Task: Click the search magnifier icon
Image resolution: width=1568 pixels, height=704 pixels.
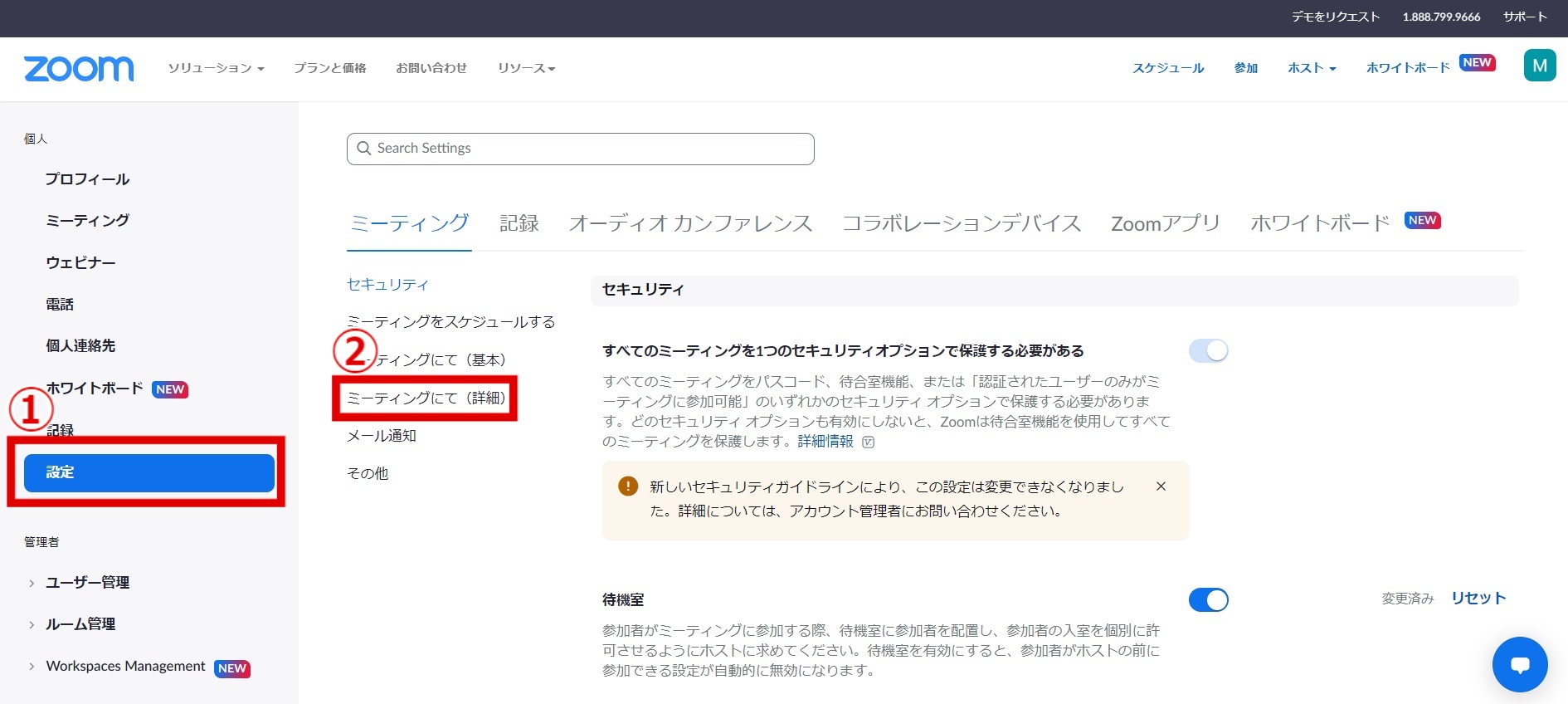Action: point(363,149)
